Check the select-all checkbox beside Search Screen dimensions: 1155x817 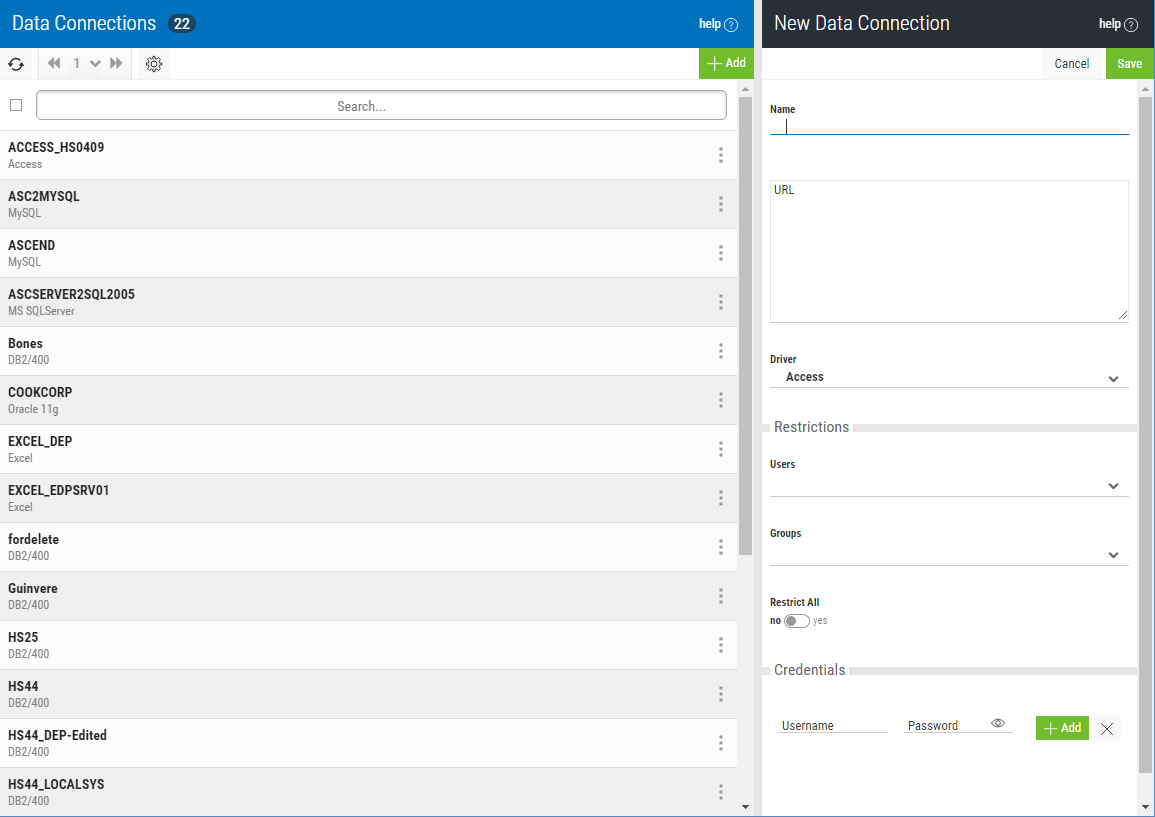point(16,105)
